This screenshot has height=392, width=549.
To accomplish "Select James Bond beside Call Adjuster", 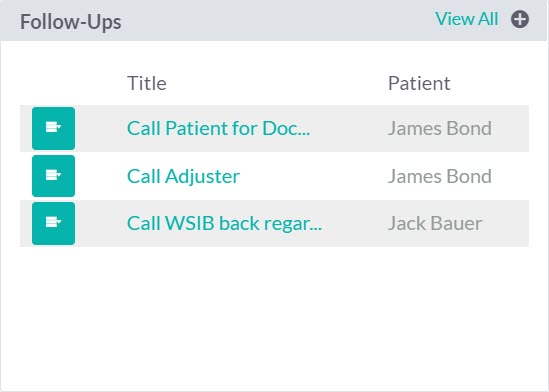I will (439, 176).
